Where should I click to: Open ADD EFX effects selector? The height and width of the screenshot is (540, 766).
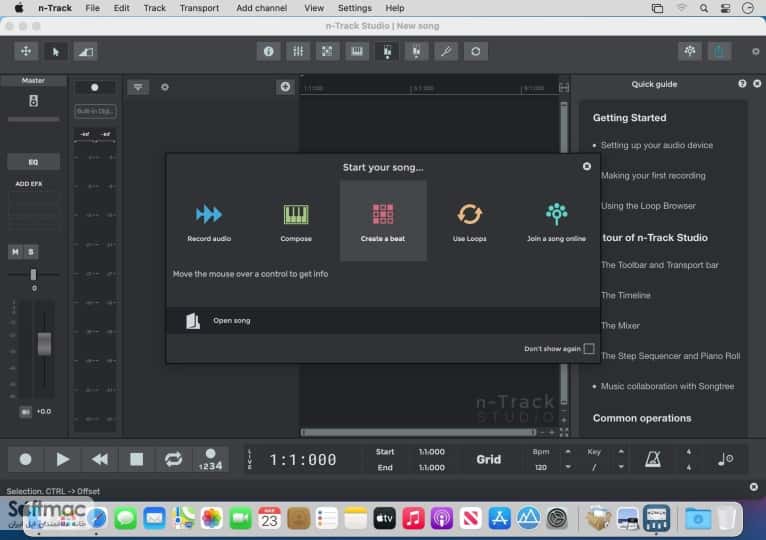(29, 184)
